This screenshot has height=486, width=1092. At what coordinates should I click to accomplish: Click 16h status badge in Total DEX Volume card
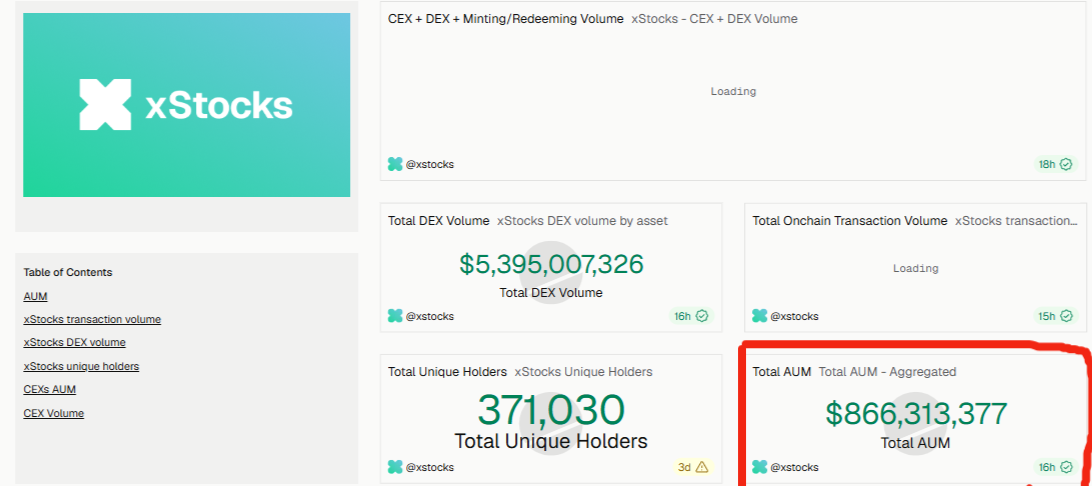[x=691, y=316]
